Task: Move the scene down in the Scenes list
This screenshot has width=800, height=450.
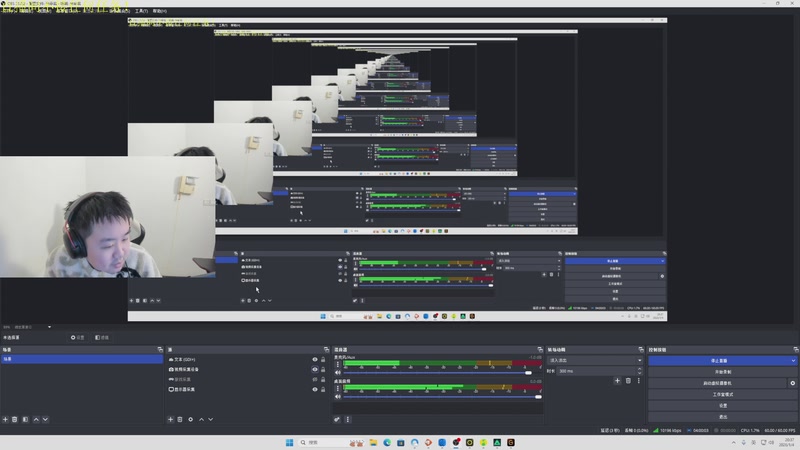Action: tap(45, 419)
